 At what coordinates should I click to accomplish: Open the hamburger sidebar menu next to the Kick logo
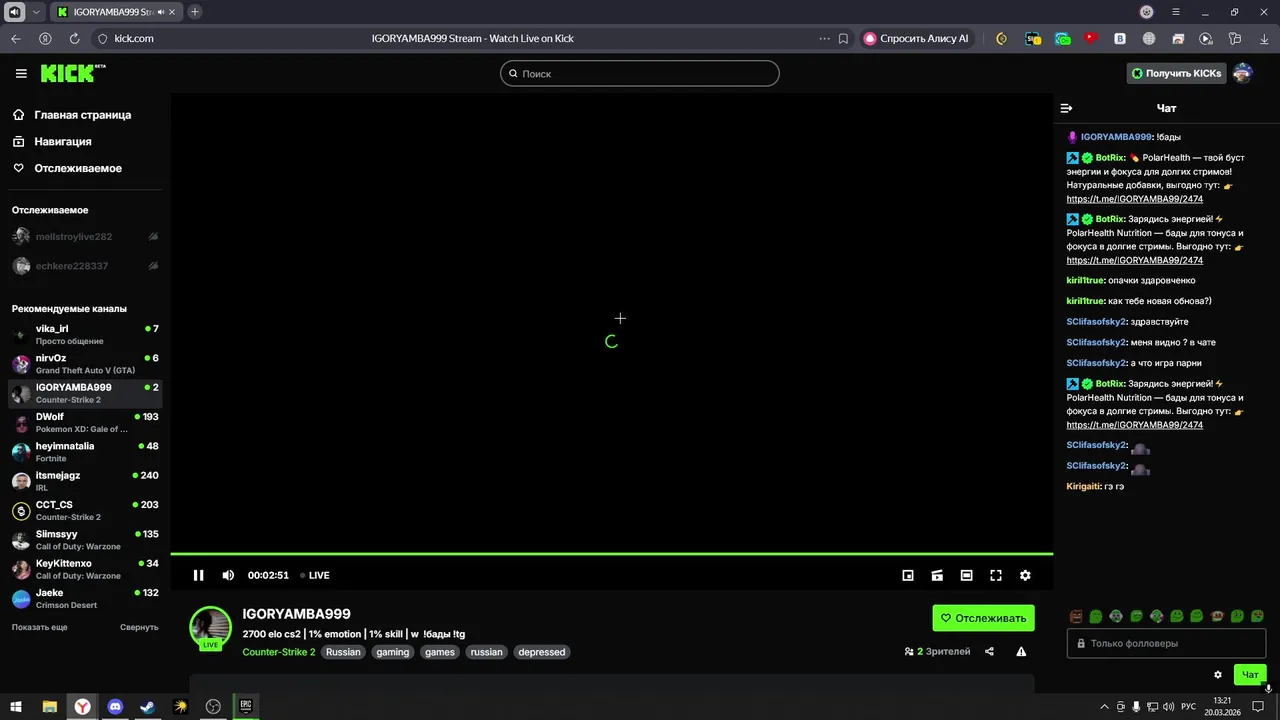(x=21, y=73)
